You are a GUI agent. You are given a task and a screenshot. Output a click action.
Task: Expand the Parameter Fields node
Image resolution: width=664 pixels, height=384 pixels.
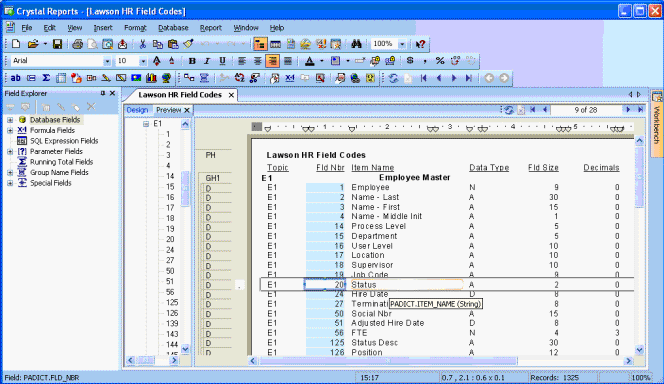[x=10, y=152]
